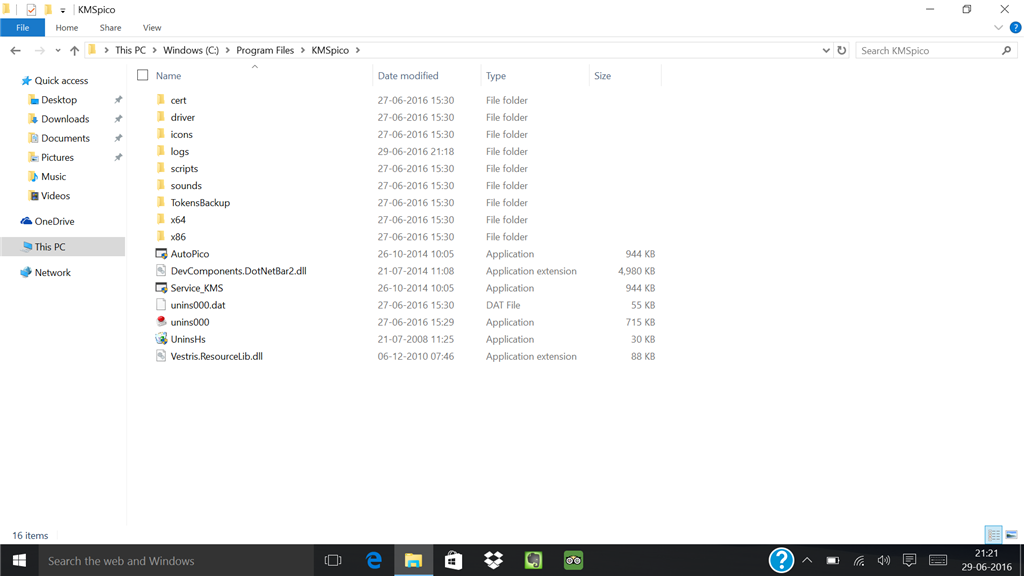Image resolution: width=1024 pixels, height=576 pixels.
Task: Open Evernote from the taskbar
Action: (x=533, y=560)
